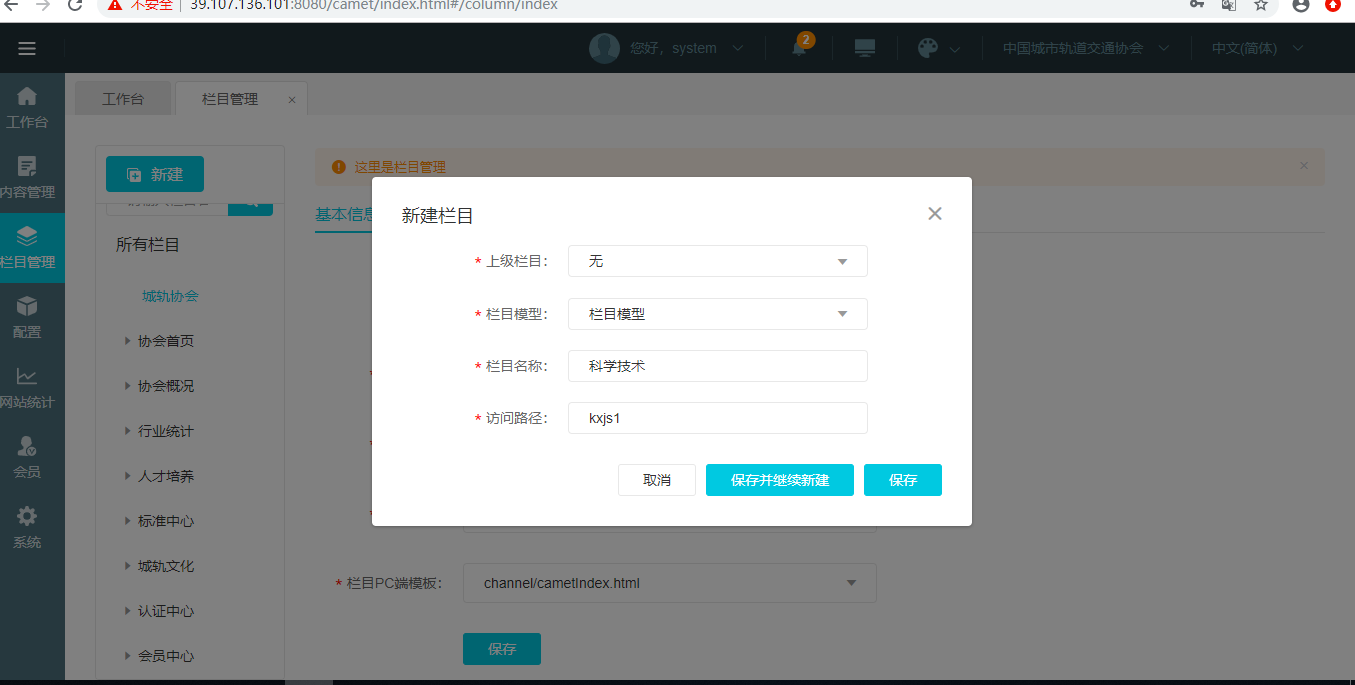1355x685 pixels.
Task: Dismiss the 这里是栏目管理 alert
Action: [1303, 166]
